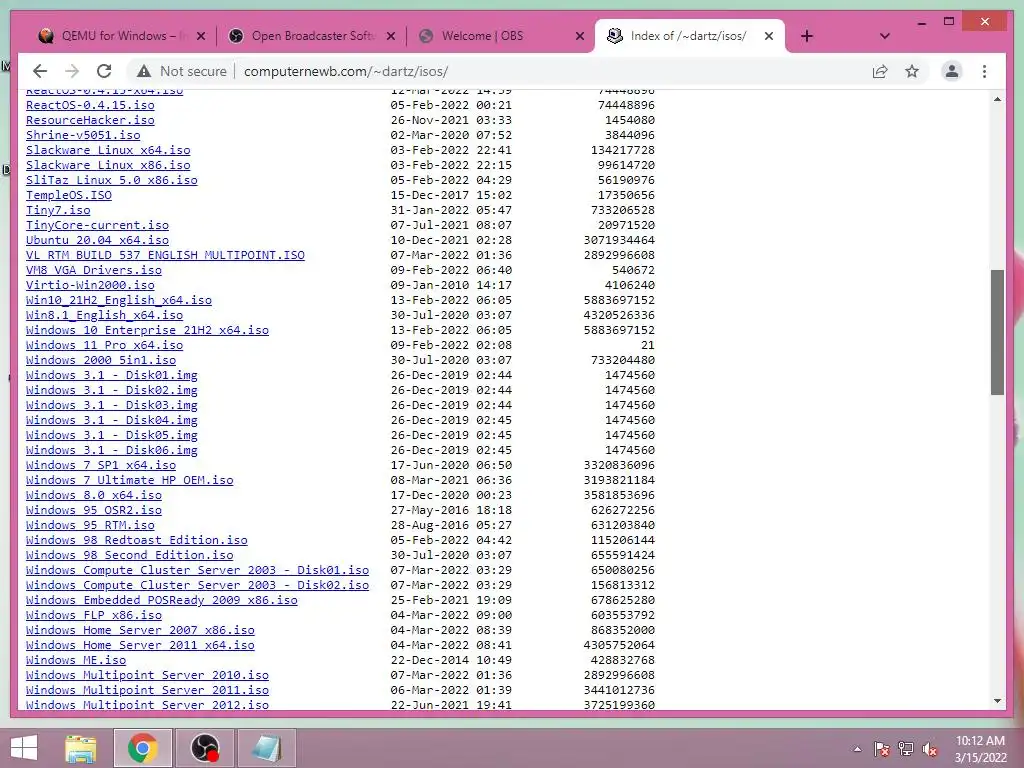Click the page scrollbar down arrow
This screenshot has width=1024, height=768.
coord(997,701)
